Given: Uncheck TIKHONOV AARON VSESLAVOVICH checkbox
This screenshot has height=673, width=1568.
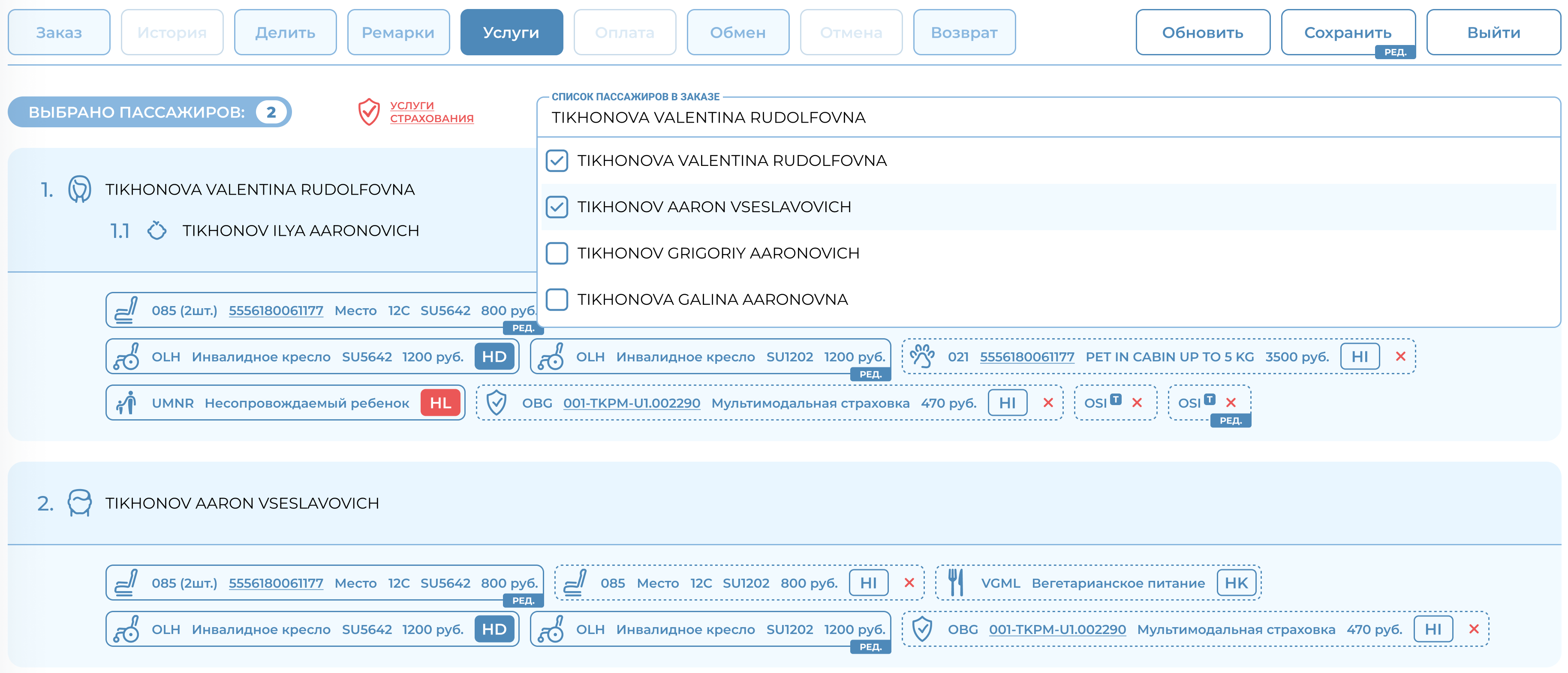Looking at the screenshot, I should click(x=557, y=207).
